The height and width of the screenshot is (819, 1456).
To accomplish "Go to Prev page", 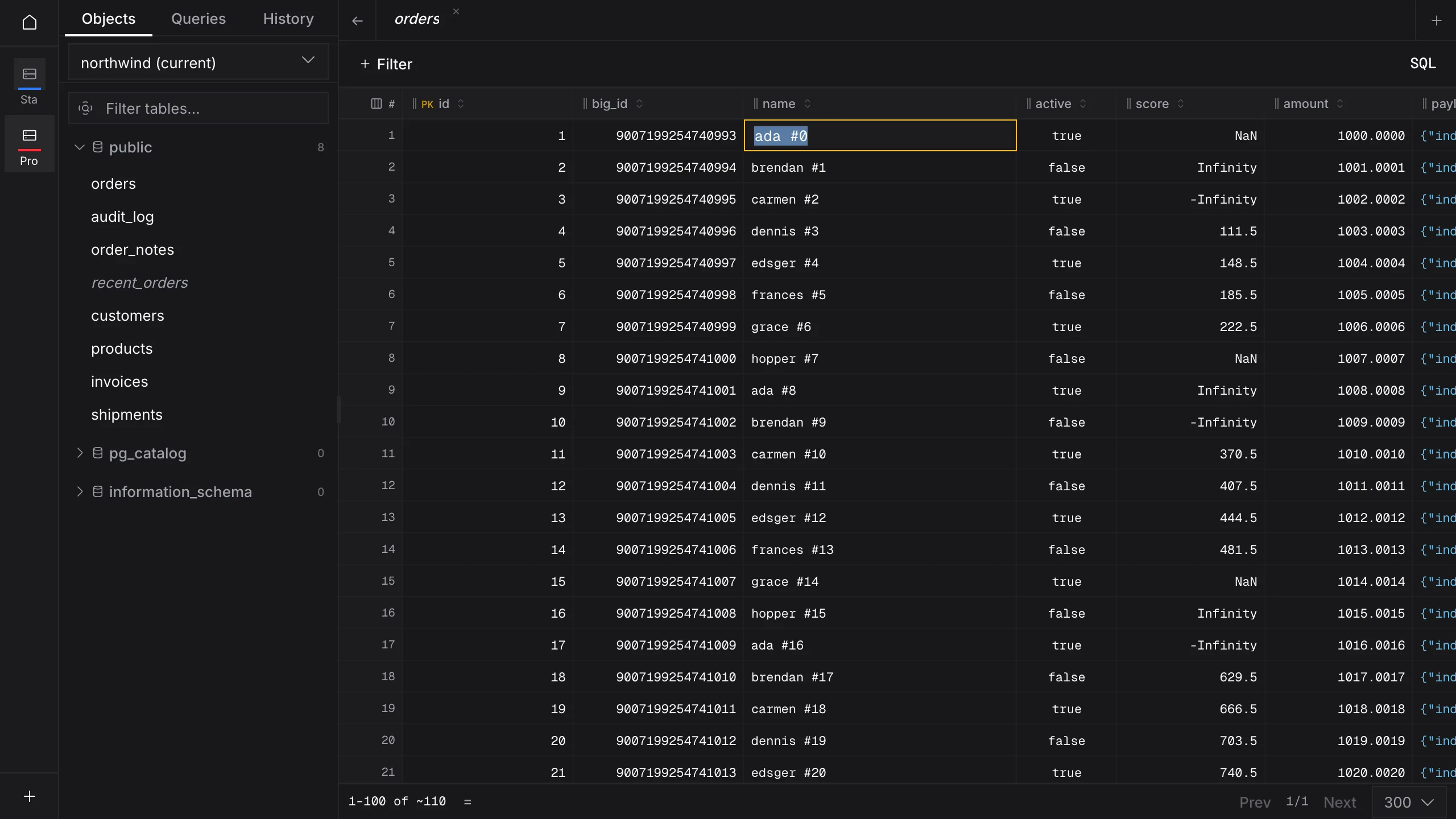I will tap(1255, 803).
